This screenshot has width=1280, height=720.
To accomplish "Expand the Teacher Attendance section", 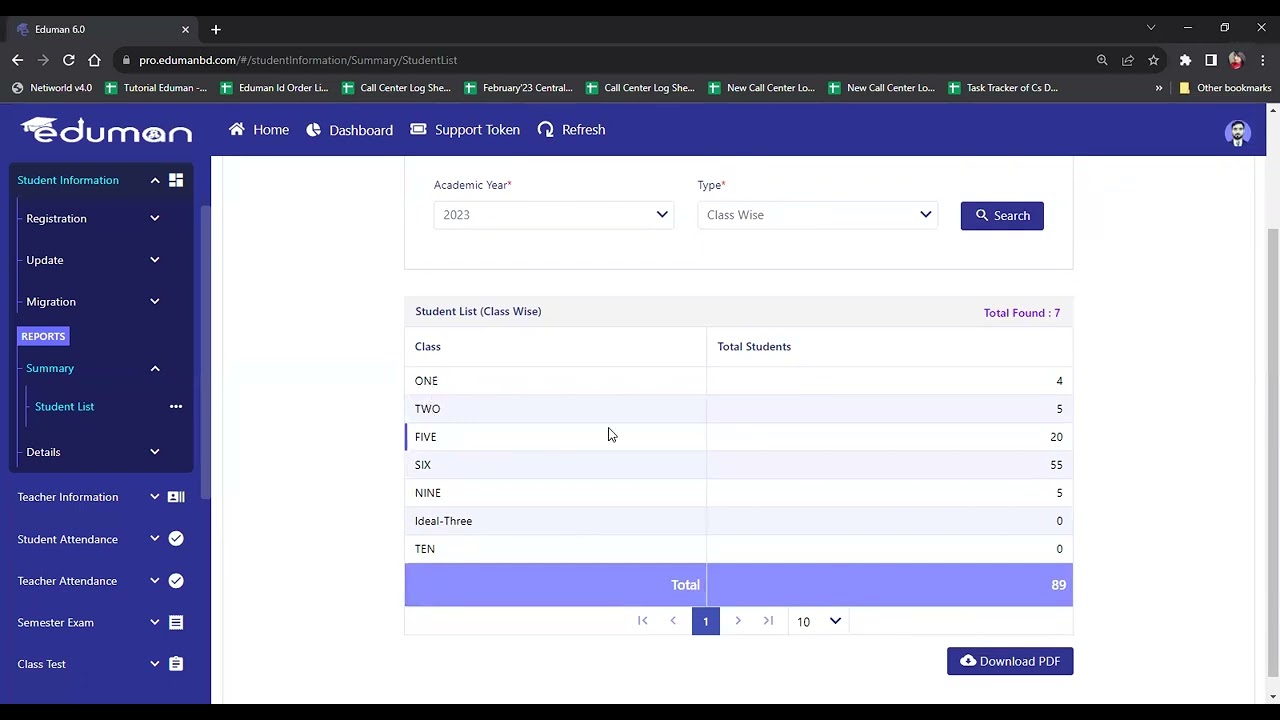I will pyautogui.click(x=155, y=581).
